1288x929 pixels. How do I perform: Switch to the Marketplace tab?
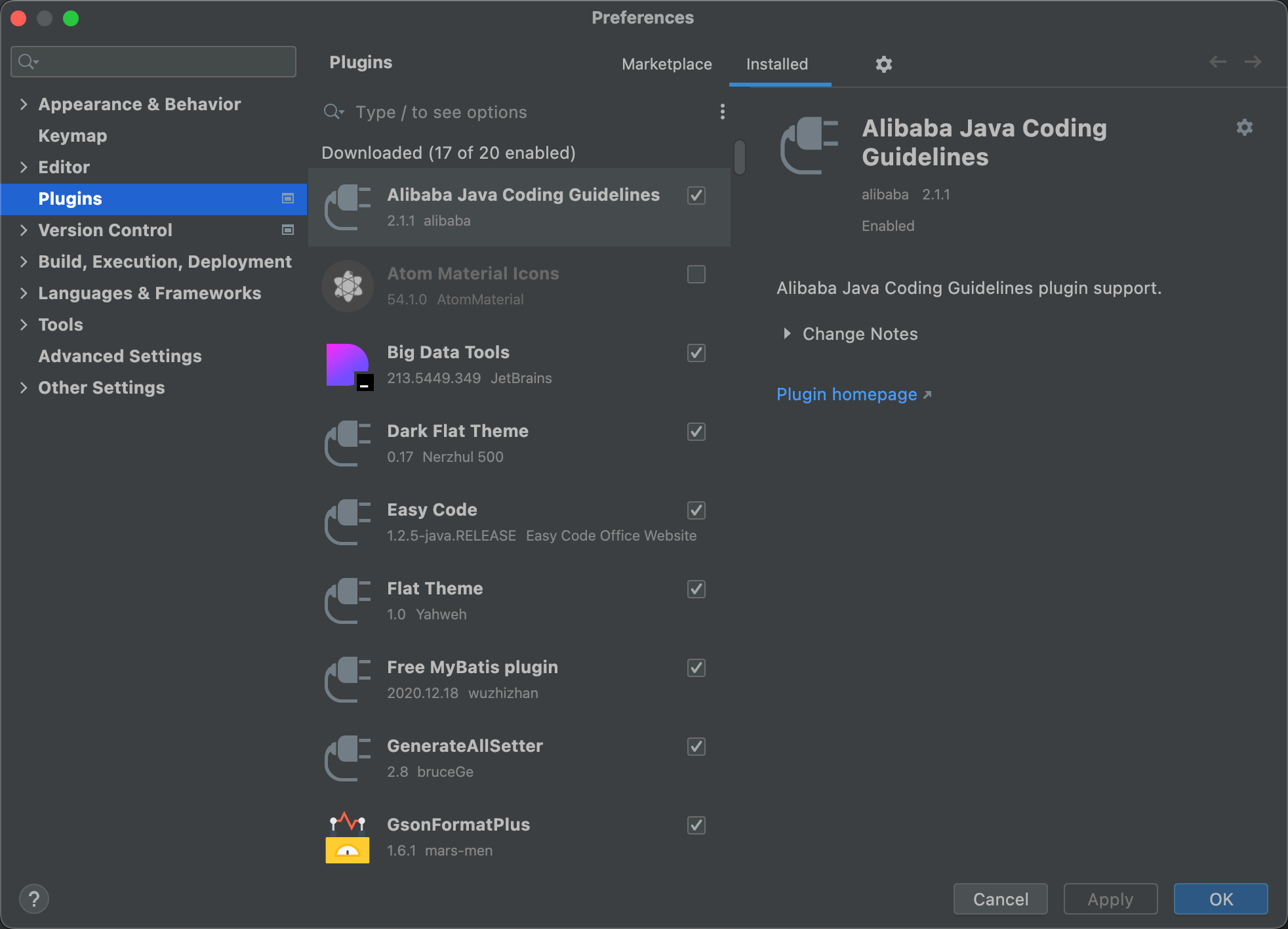[x=666, y=64]
